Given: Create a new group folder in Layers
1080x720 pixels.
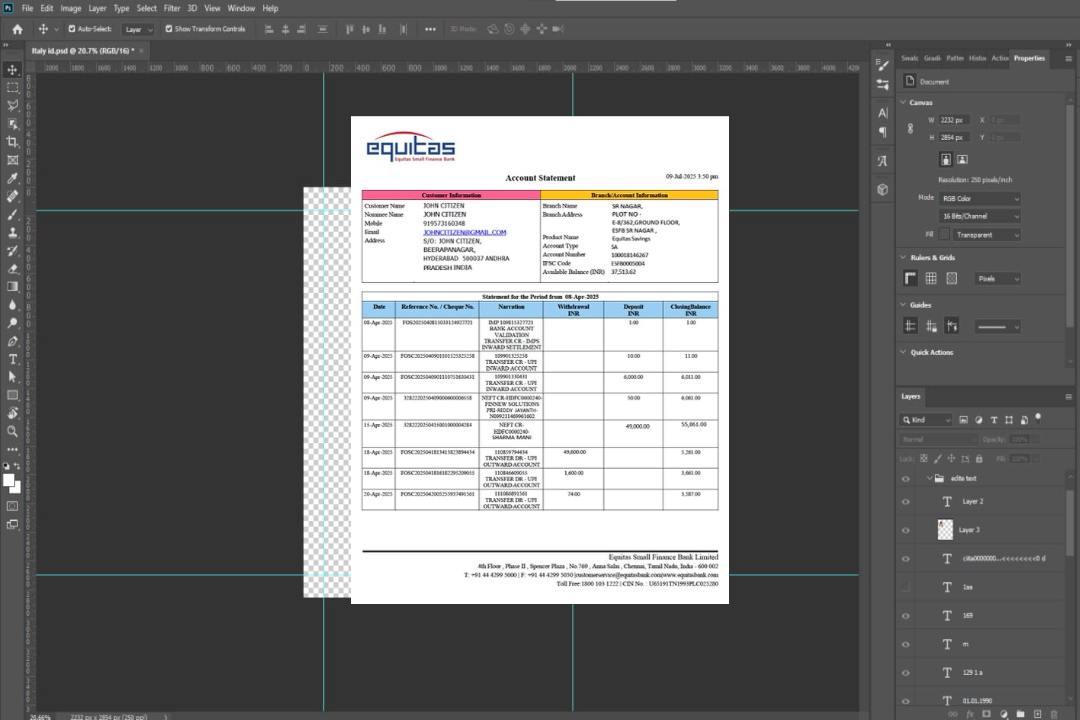Looking at the screenshot, I should (x=1021, y=714).
